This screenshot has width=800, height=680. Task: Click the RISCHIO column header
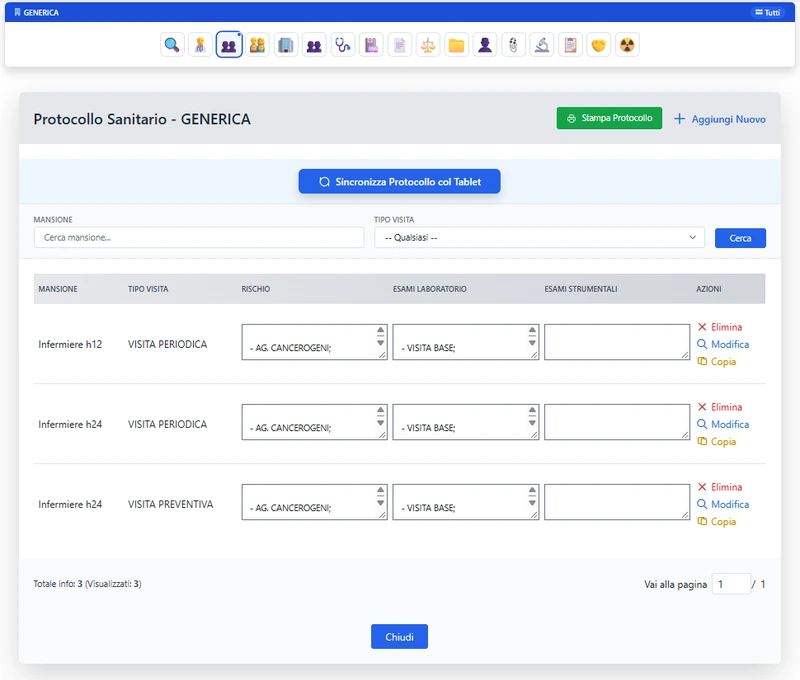tap(256, 289)
